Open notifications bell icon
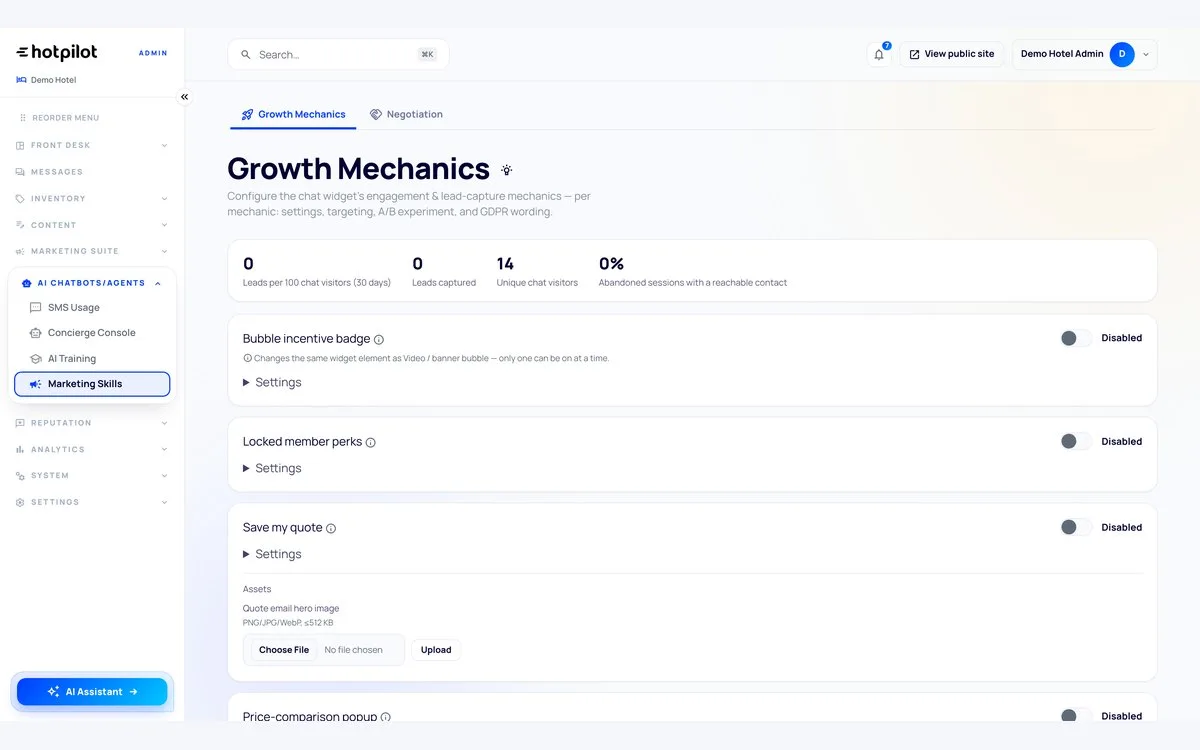The width and height of the screenshot is (1200, 750). pos(879,54)
